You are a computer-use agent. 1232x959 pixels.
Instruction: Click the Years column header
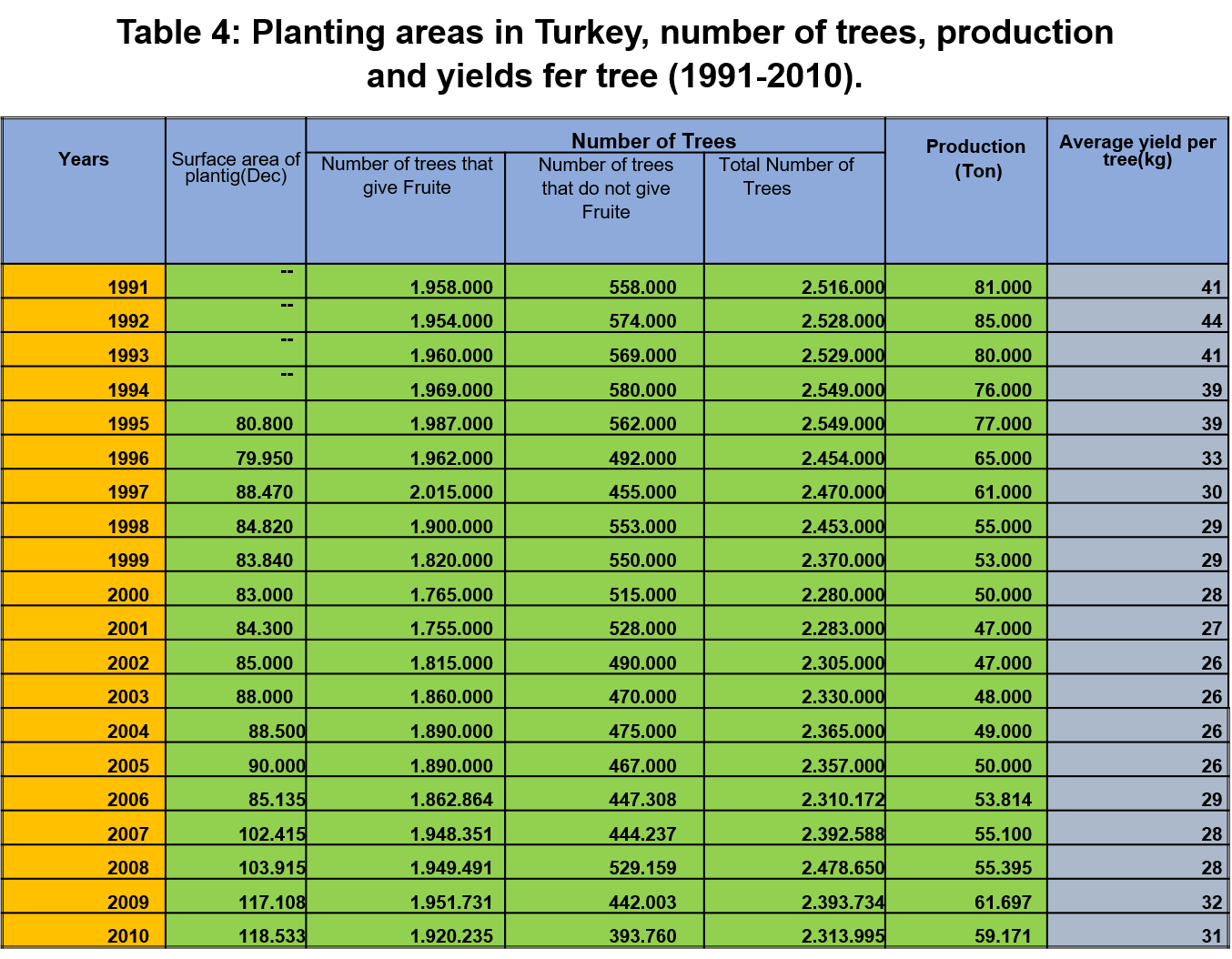click(84, 160)
